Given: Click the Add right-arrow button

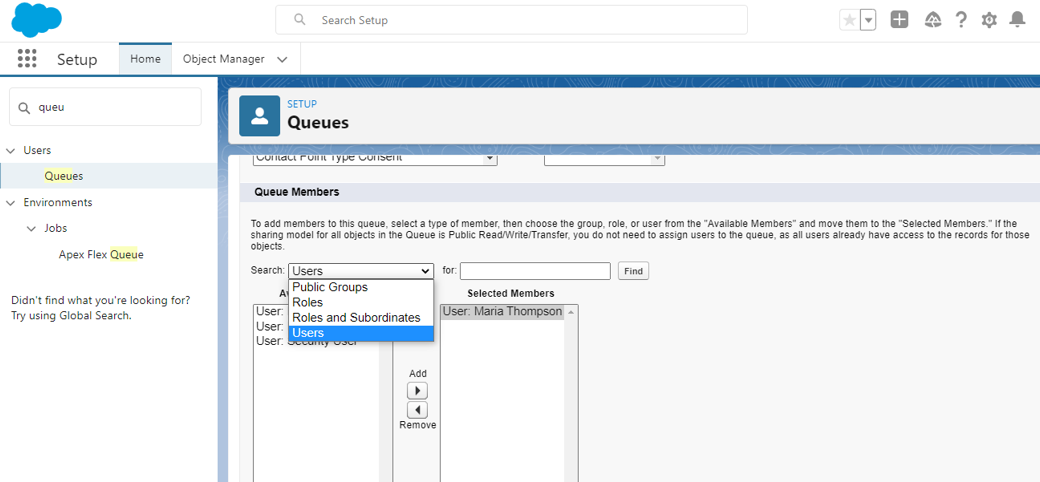Looking at the screenshot, I should pos(417,391).
